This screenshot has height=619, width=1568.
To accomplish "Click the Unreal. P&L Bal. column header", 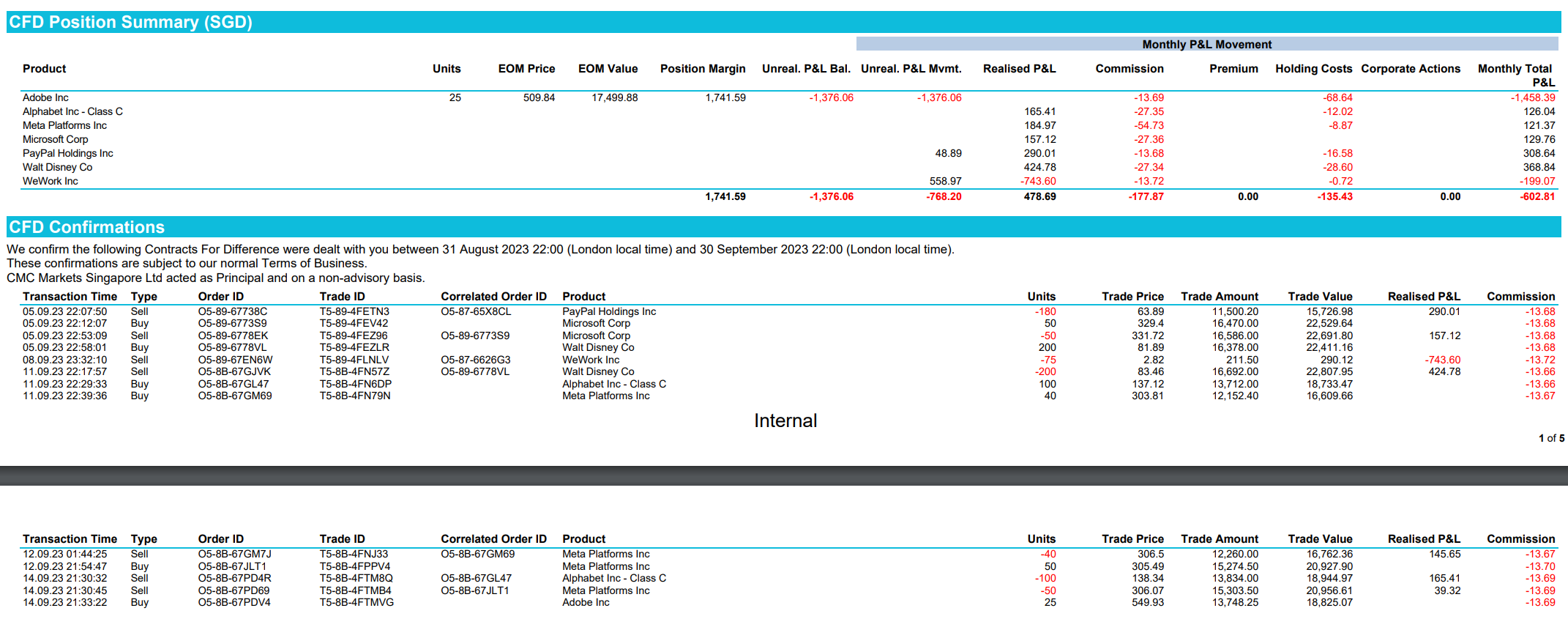I will [x=806, y=69].
